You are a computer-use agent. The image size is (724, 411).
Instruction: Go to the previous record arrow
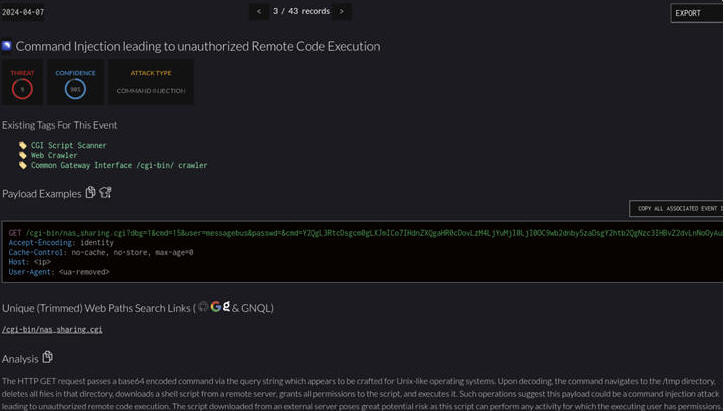[259, 12]
